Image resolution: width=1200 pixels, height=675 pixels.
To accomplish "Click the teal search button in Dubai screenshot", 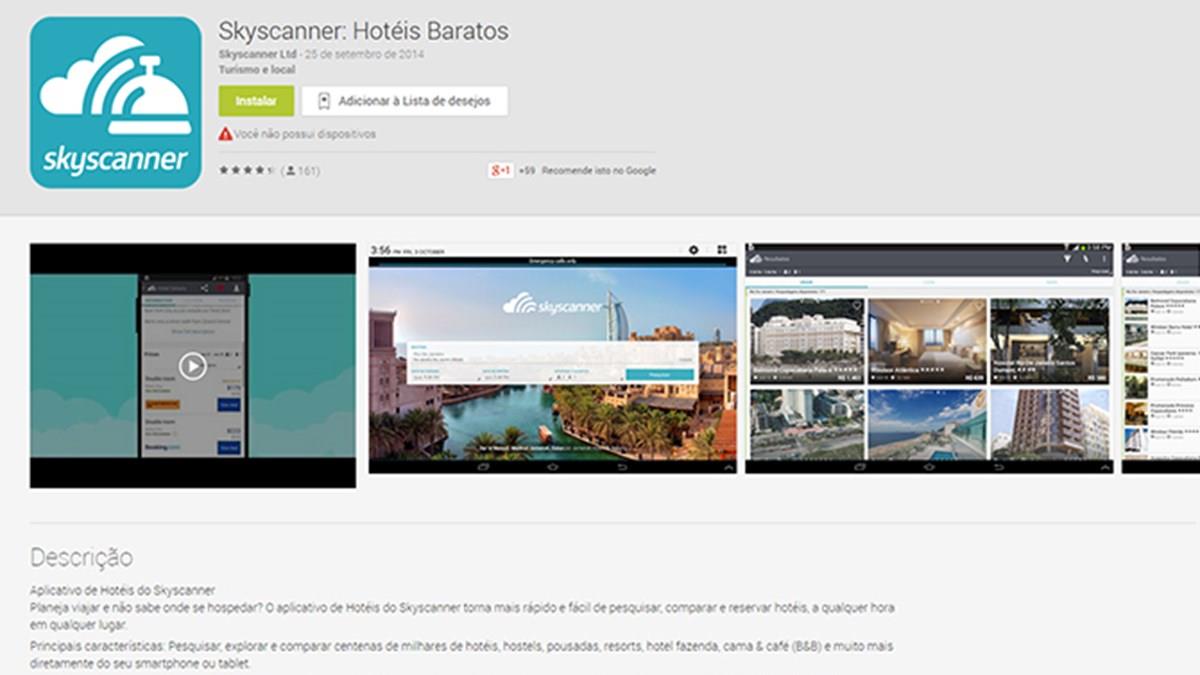I will [x=659, y=374].
